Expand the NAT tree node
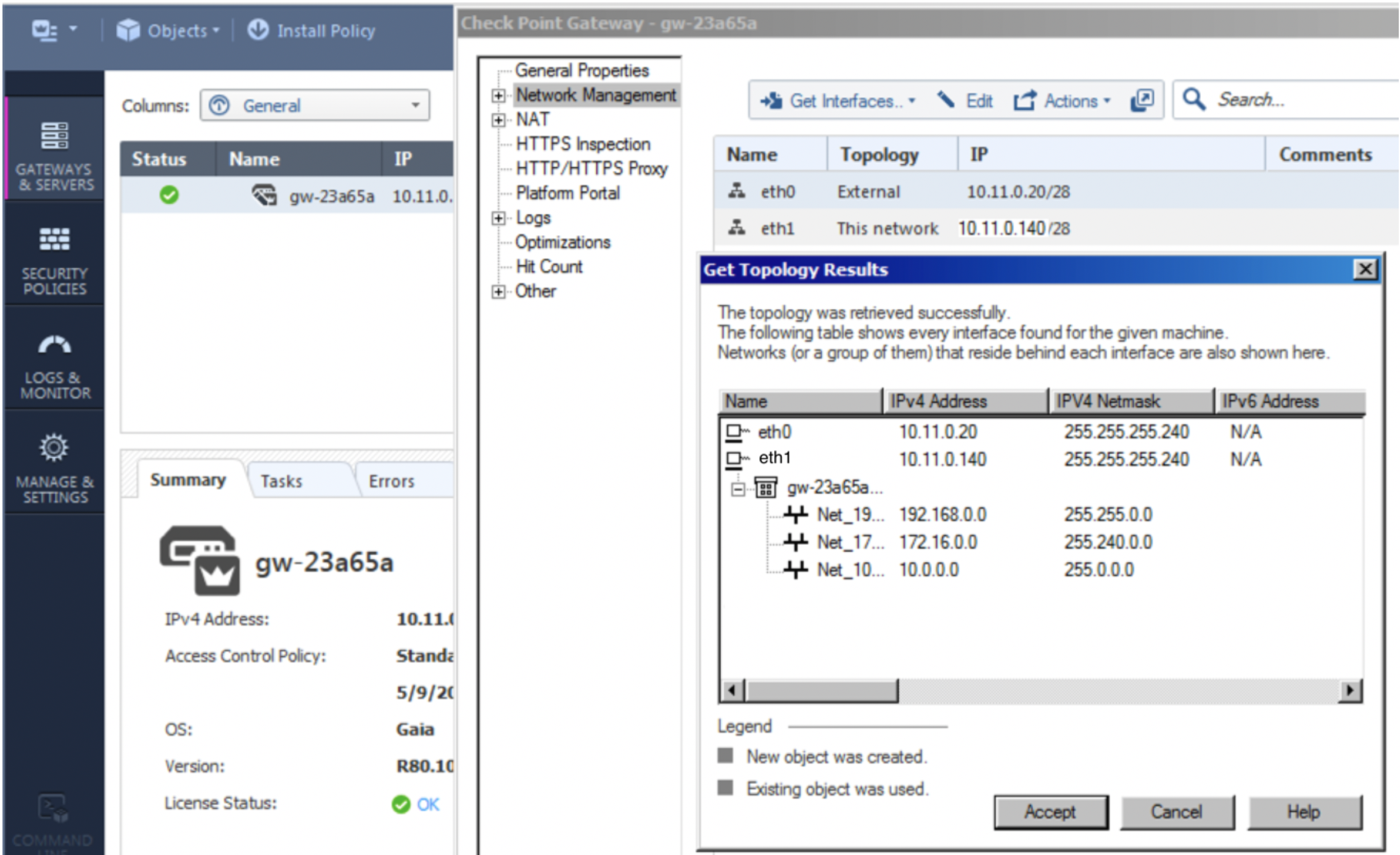The width and height of the screenshot is (1400, 855). tap(498, 120)
